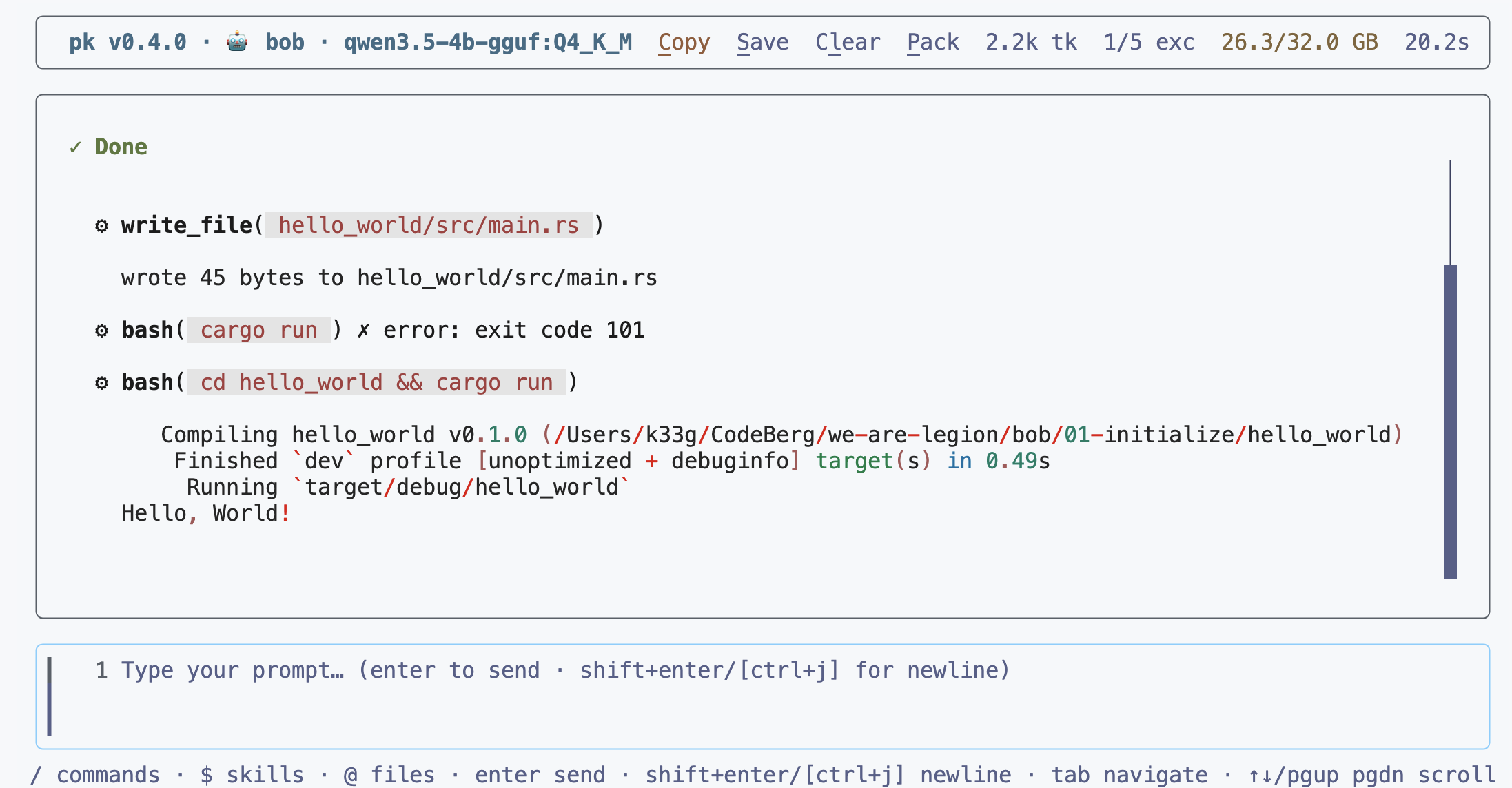
Task: Click the cd hello_world && cargo run command
Action: pyautogui.click(x=377, y=382)
